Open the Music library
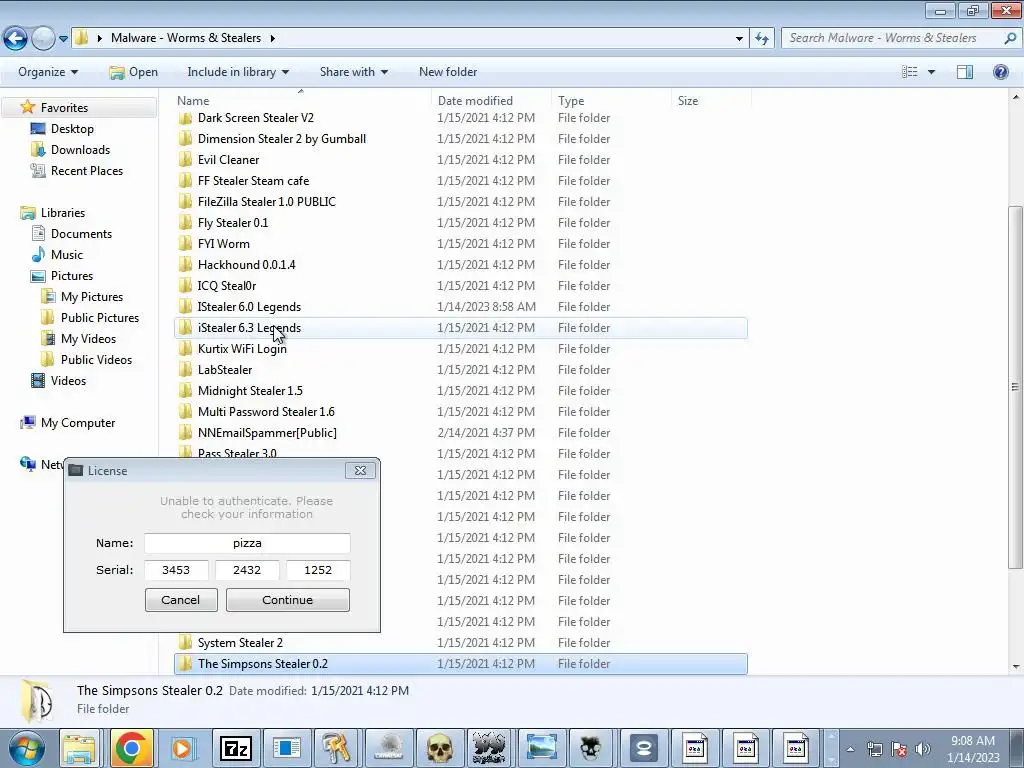 (67, 255)
